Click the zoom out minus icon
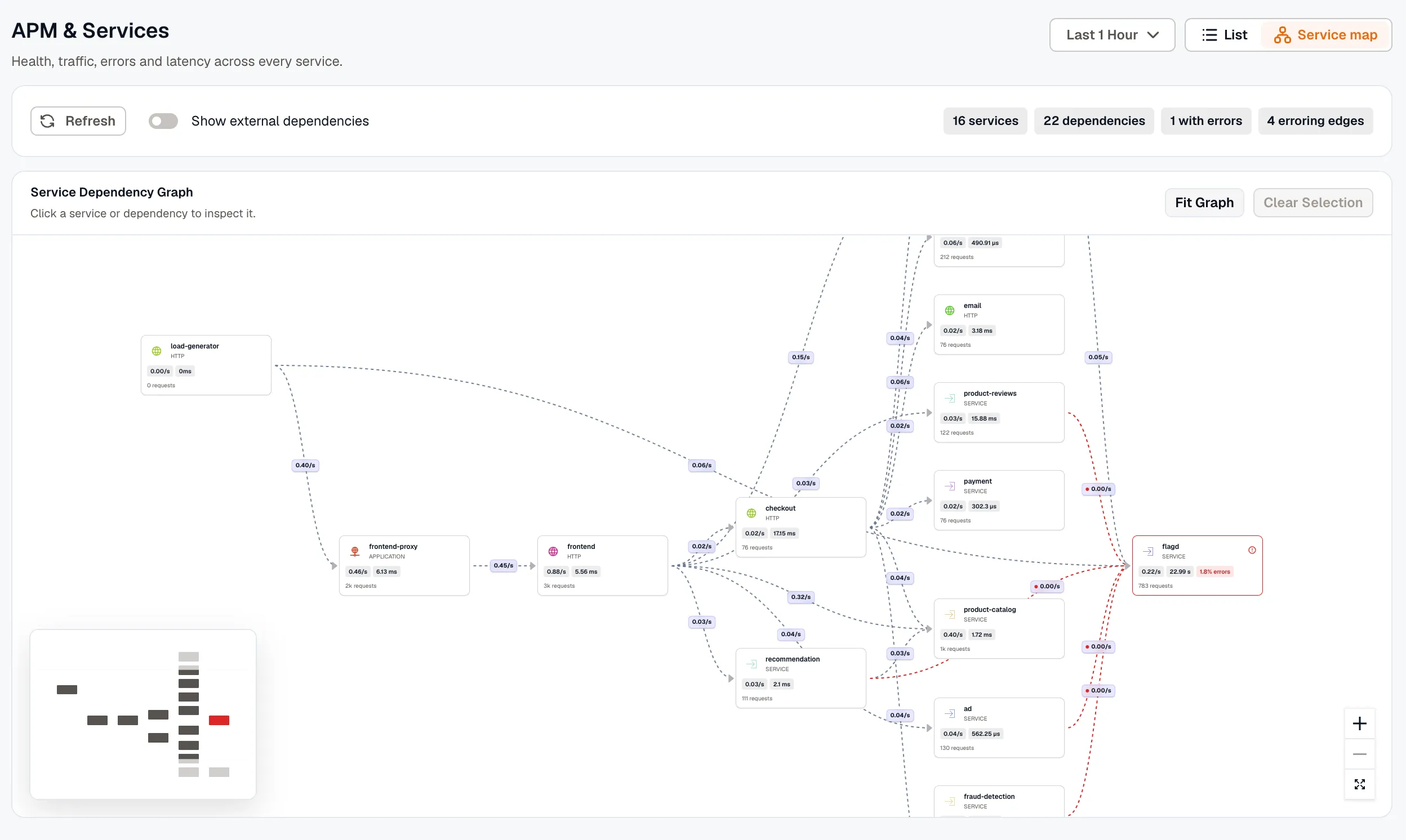Image resolution: width=1406 pixels, height=840 pixels. (1359, 754)
